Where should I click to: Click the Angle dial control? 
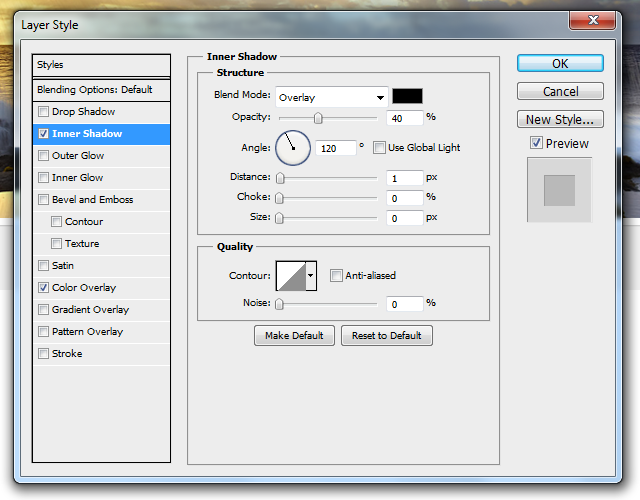point(293,148)
